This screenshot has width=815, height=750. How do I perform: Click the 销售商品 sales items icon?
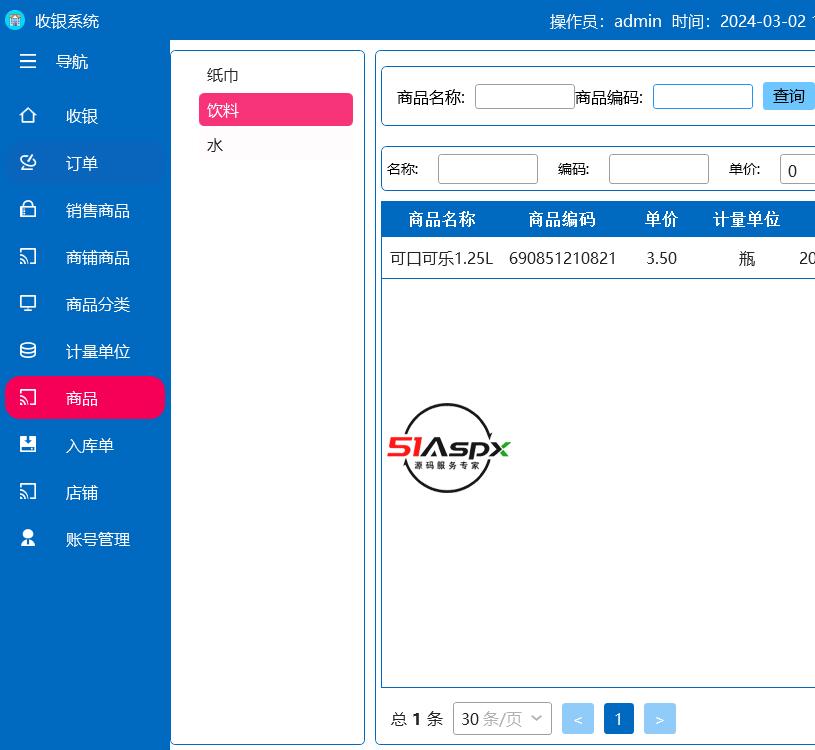27,210
